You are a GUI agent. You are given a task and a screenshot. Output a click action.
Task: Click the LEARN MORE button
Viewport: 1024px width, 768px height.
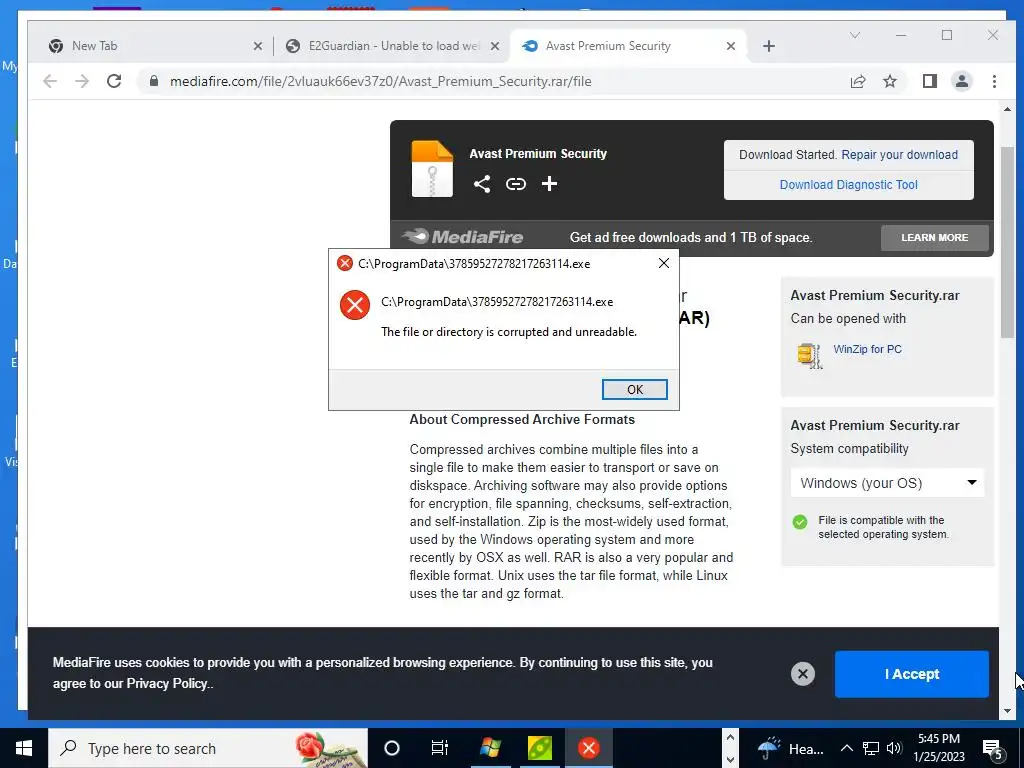[x=935, y=238]
